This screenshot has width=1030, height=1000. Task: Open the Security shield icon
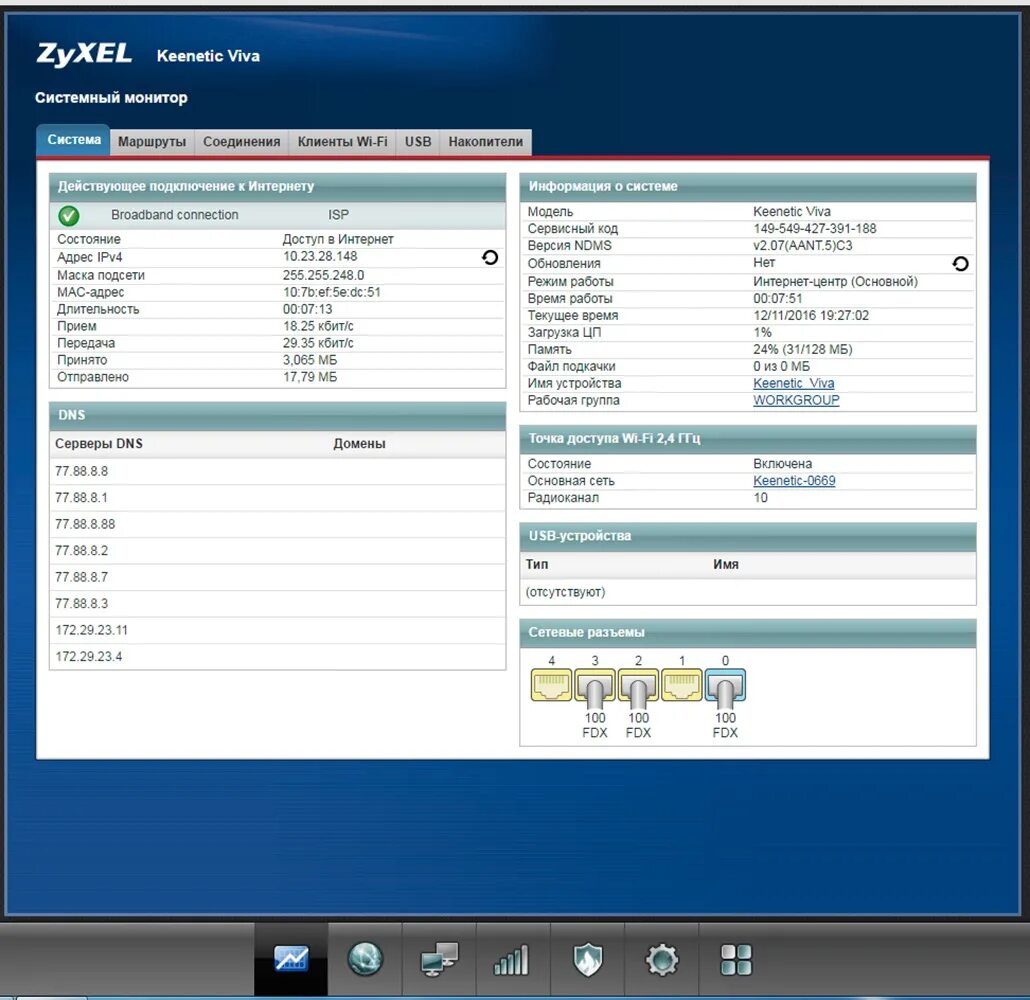(x=587, y=959)
